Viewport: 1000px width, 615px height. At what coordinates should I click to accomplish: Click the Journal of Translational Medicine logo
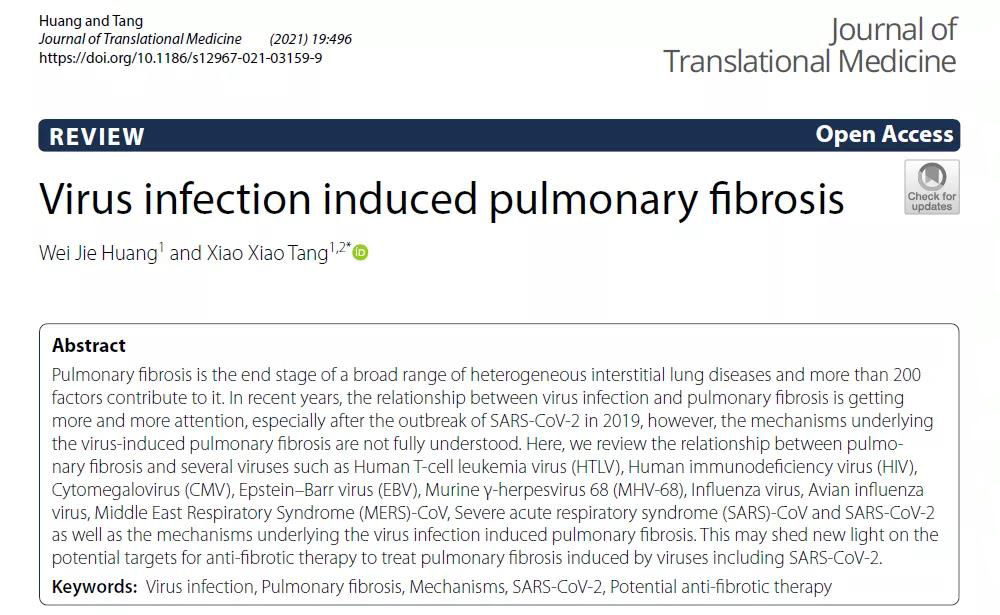(810, 45)
